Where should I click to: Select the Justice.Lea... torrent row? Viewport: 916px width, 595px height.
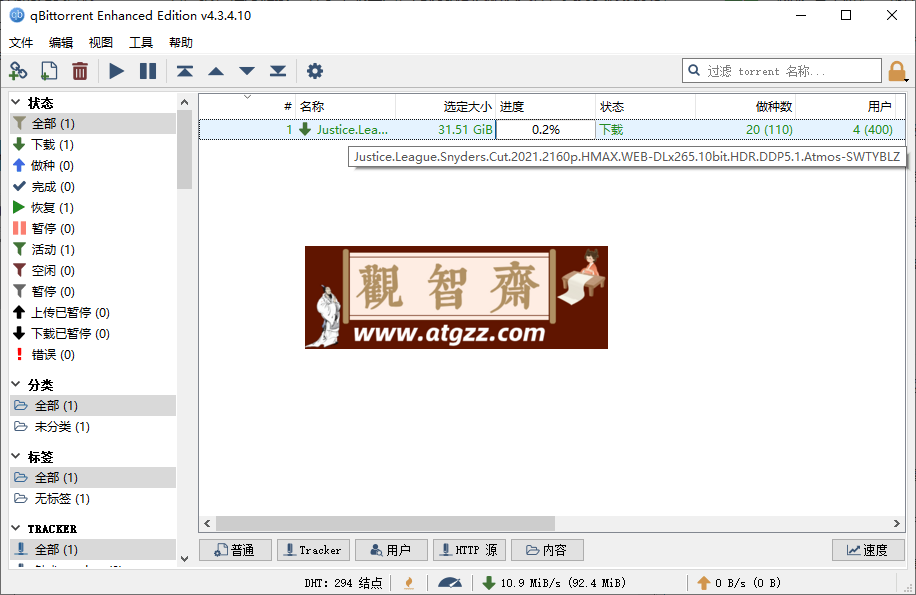click(552, 129)
